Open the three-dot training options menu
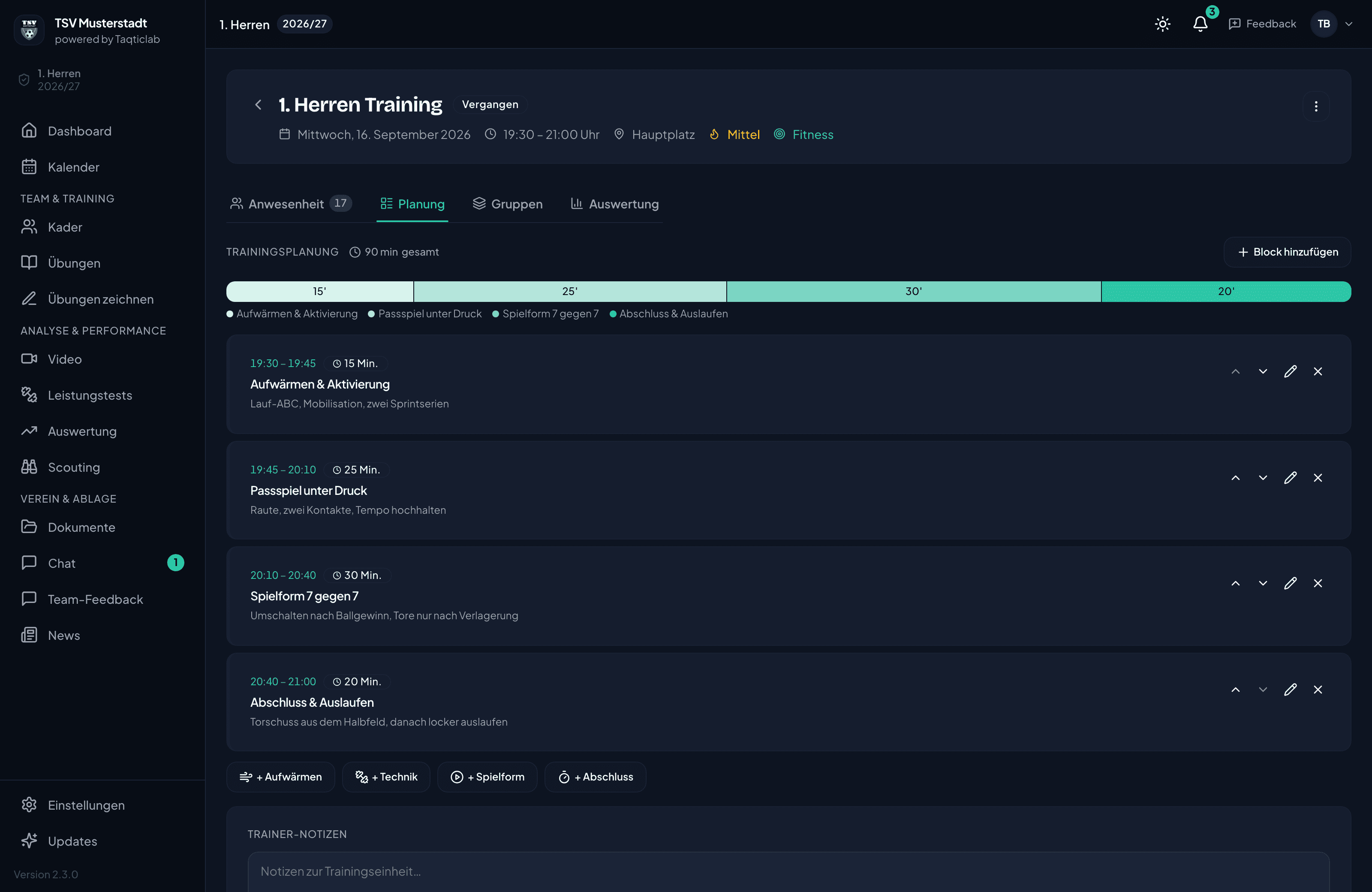This screenshot has height=892, width=1372. click(x=1315, y=106)
